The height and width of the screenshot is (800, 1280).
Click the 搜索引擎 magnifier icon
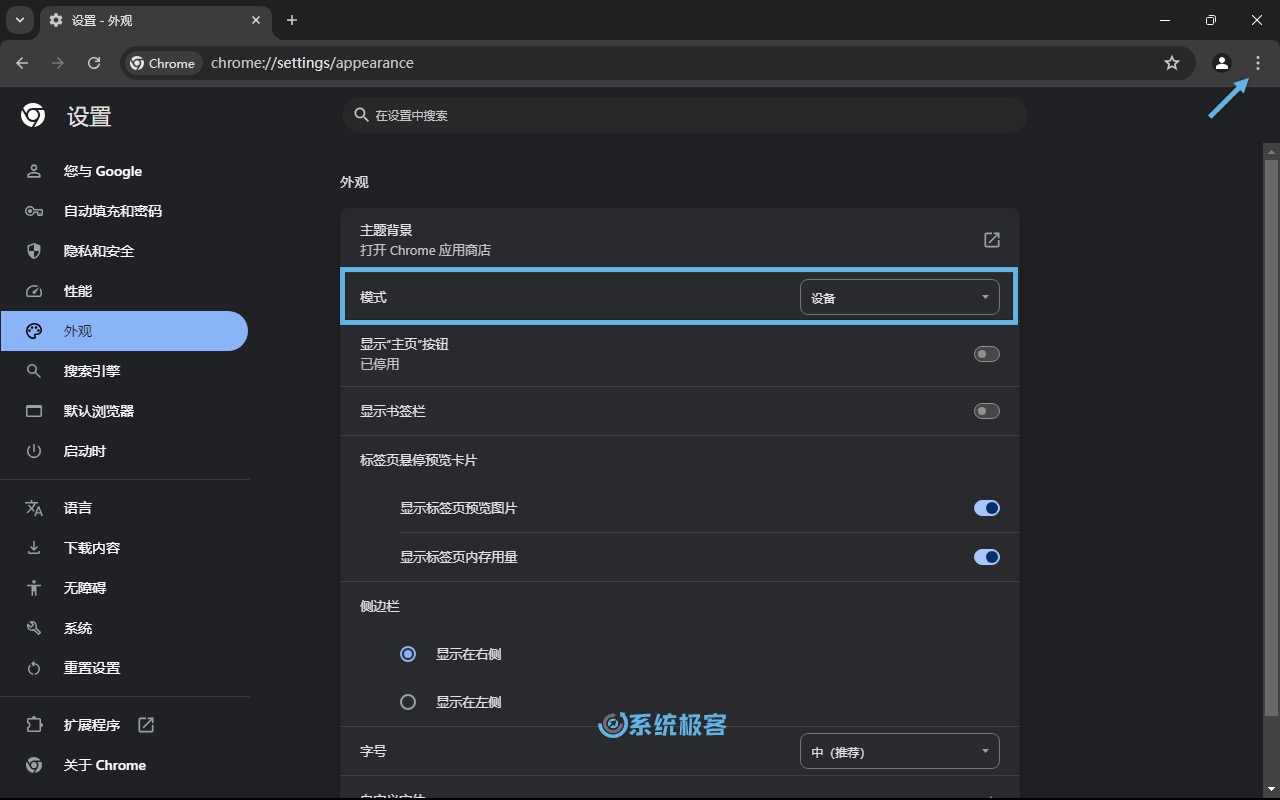(x=34, y=371)
